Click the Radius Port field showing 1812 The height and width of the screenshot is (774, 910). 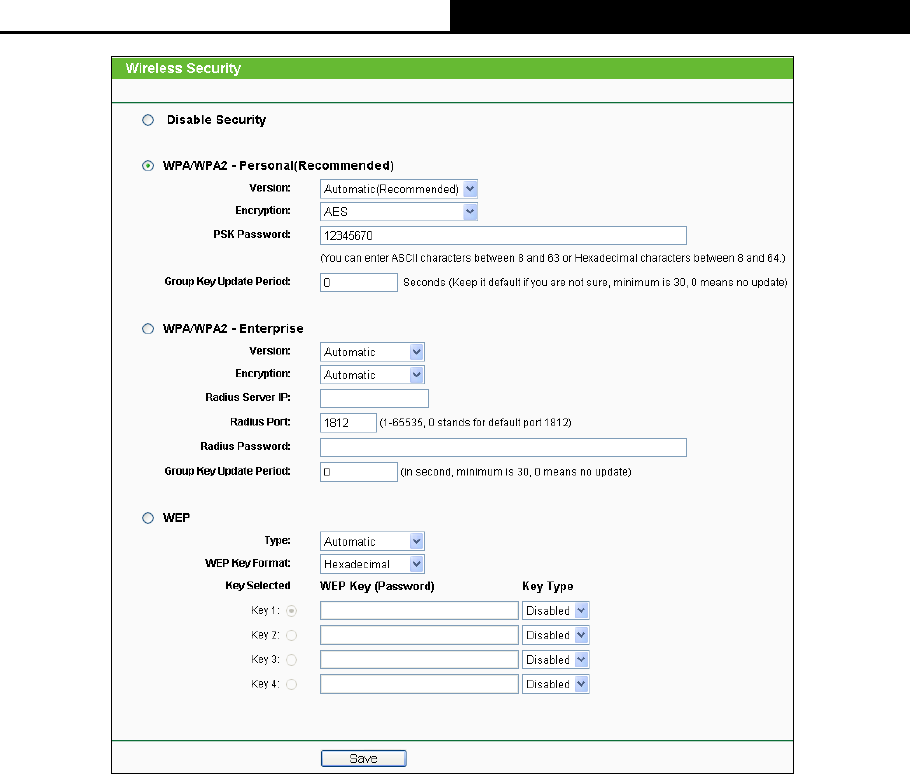pos(348,423)
